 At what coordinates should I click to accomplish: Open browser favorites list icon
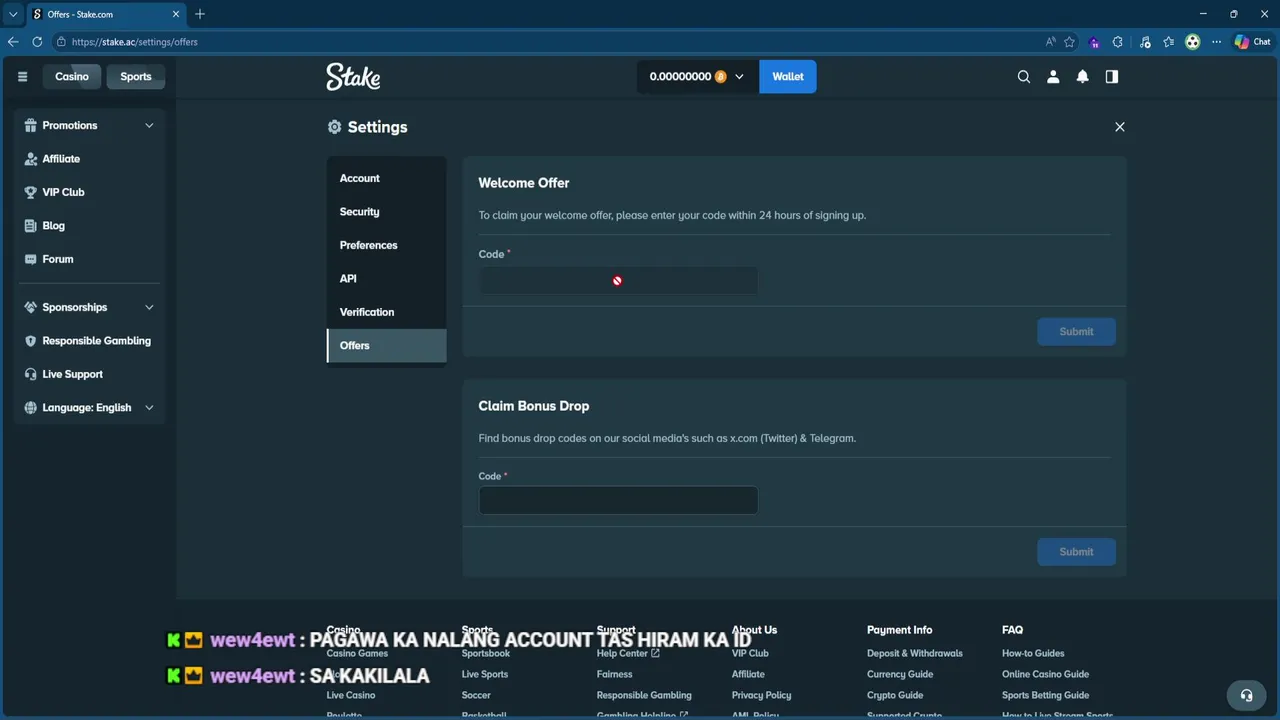coord(1168,42)
